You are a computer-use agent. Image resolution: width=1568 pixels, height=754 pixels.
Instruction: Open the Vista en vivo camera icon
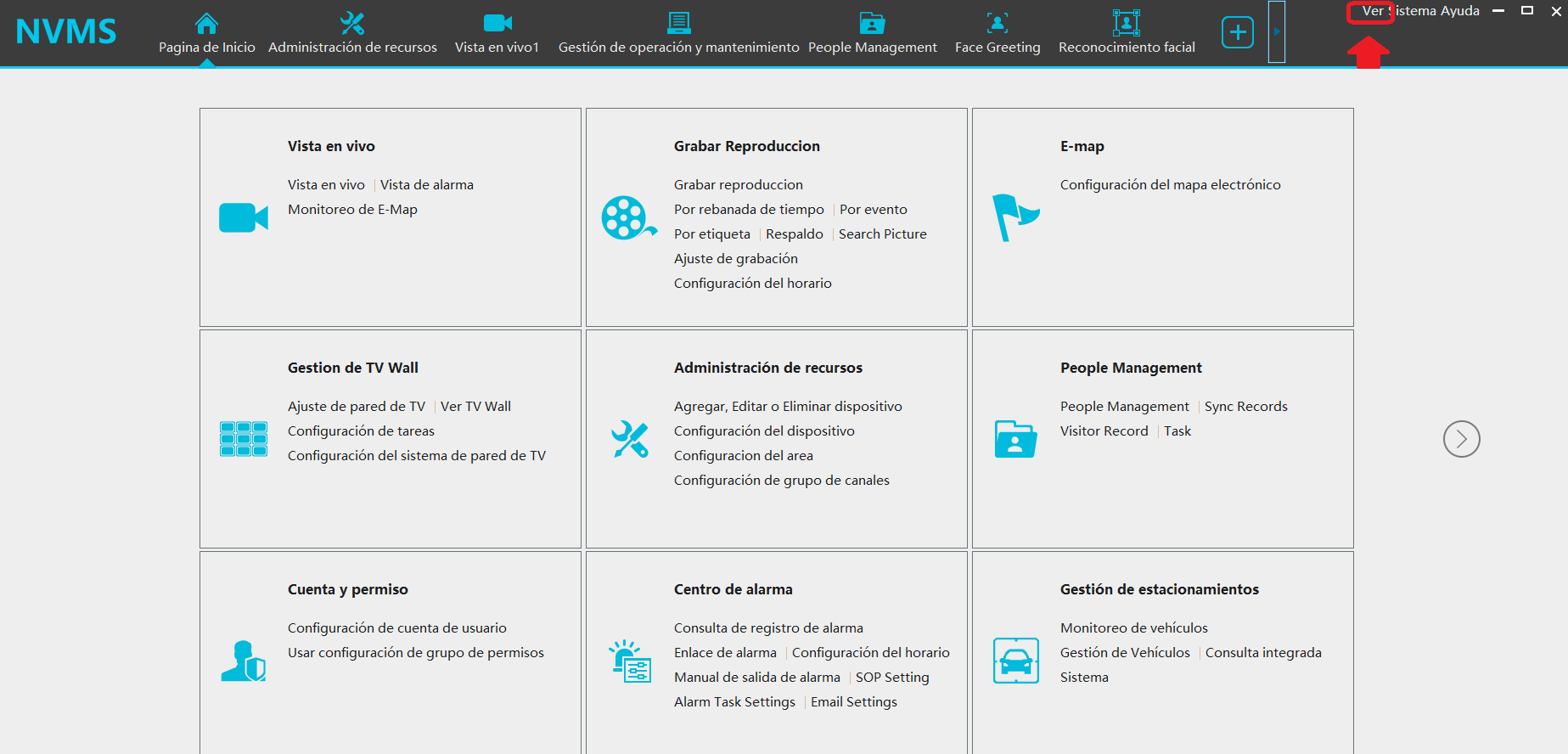pyautogui.click(x=243, y=218)
